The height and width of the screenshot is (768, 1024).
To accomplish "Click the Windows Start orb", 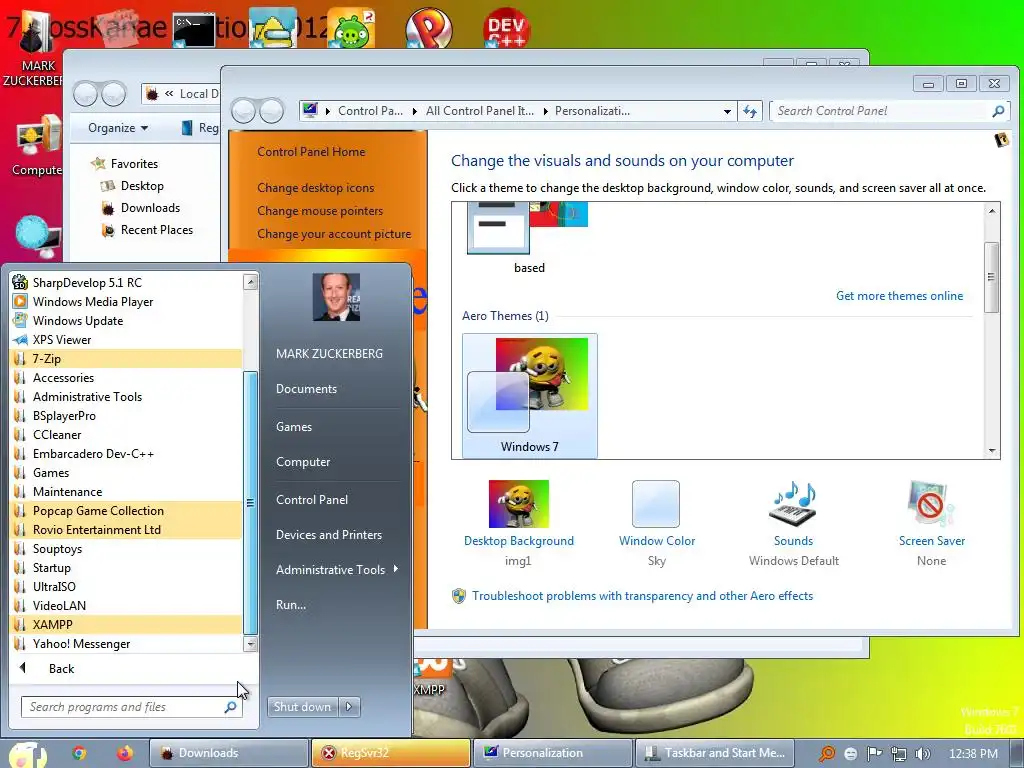I will 27,754.
